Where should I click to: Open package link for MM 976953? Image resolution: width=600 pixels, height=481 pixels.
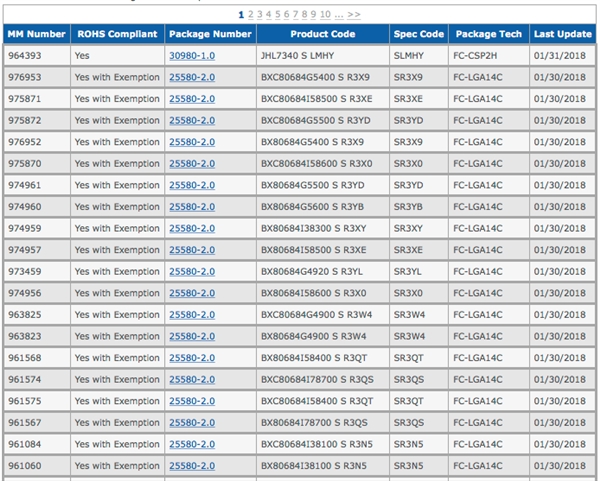[192, 77]
